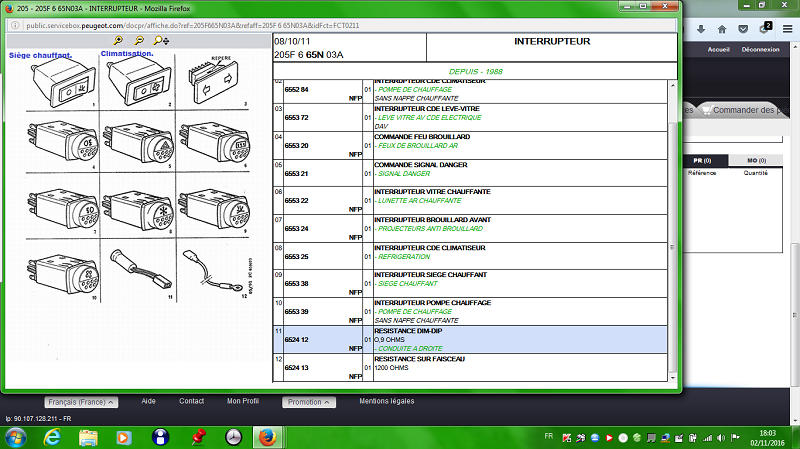Open the Pocket icon in Firefox toolbar
Viewport: 800px width, 449px height.
pos(743,29)
